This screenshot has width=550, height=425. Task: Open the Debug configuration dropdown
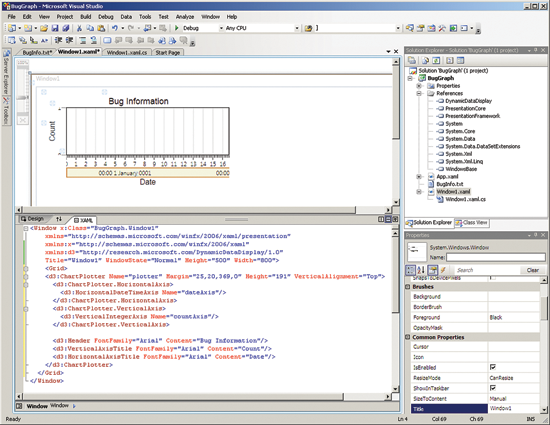[x=221, y=28]
